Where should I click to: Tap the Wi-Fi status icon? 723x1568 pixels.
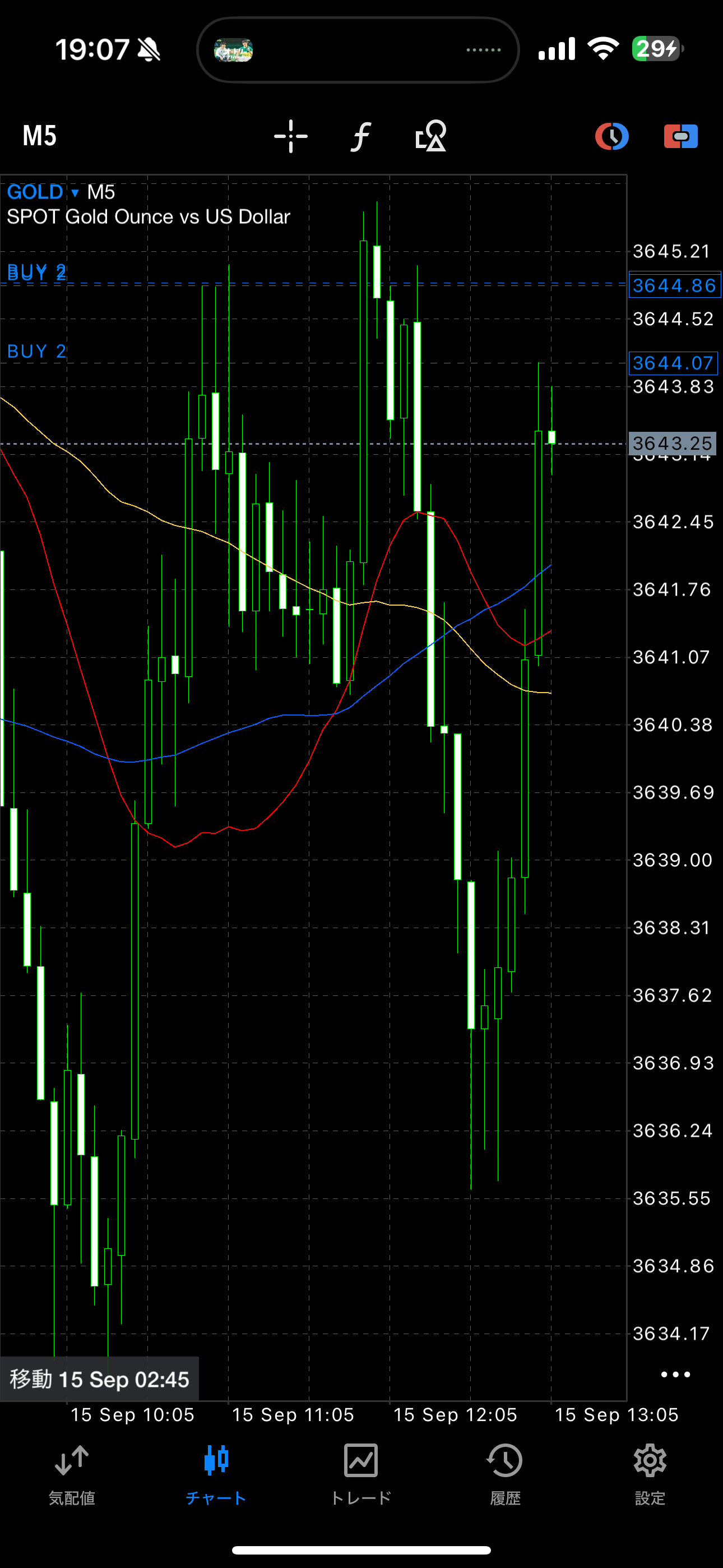(x=603, y=49)
